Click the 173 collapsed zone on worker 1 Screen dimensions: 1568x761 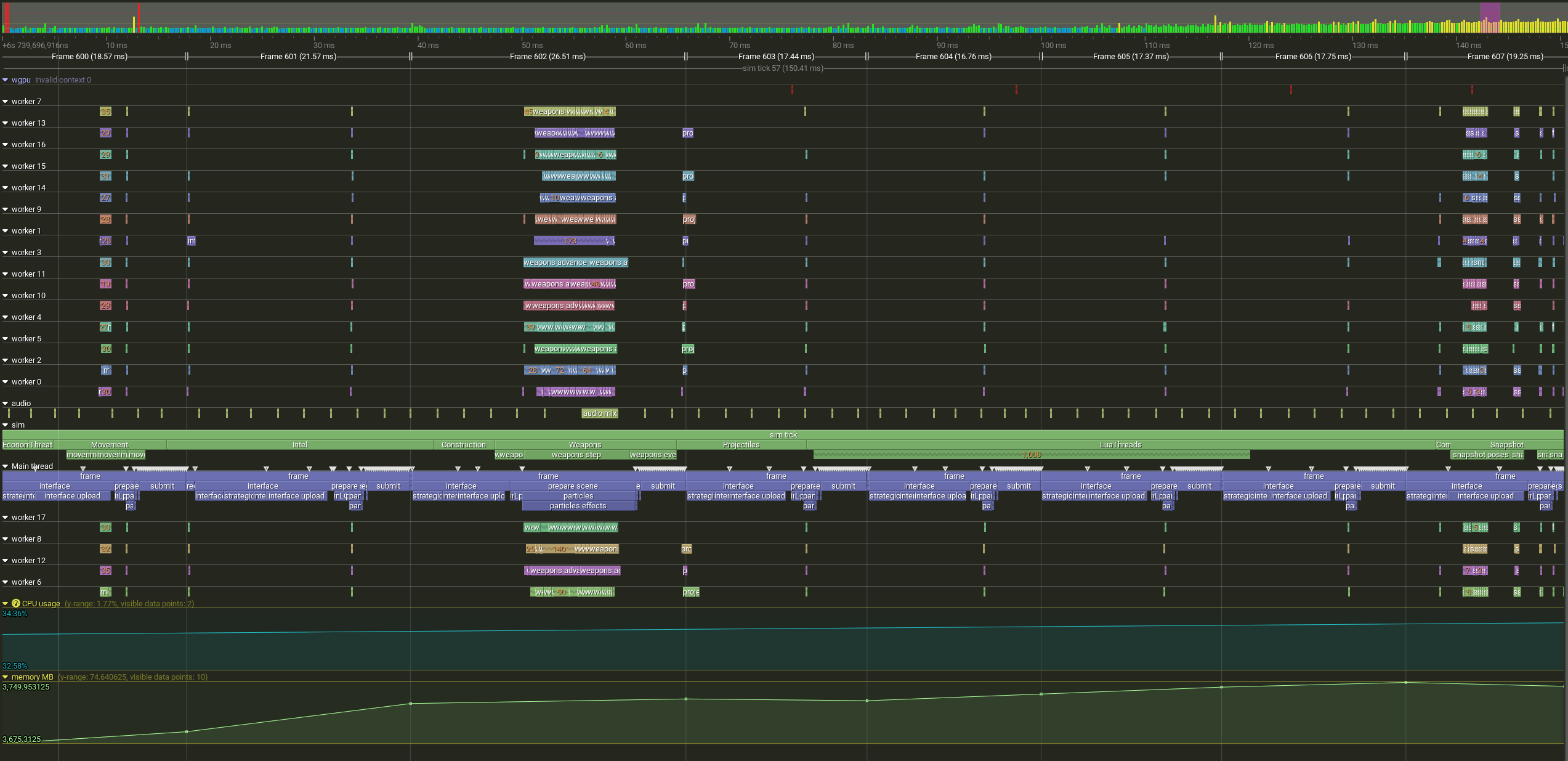point(570,241)
